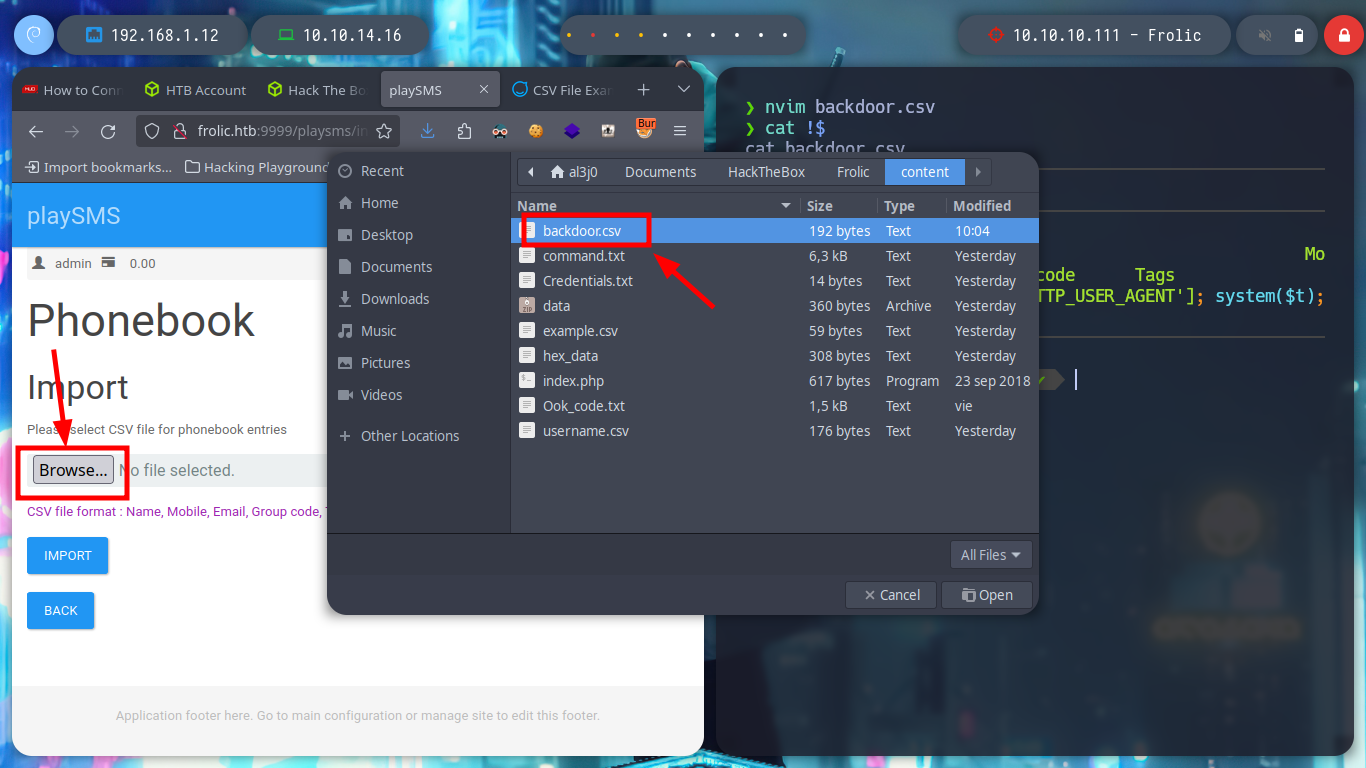Select Home in file dialog sidebar

tap(419, 203)
